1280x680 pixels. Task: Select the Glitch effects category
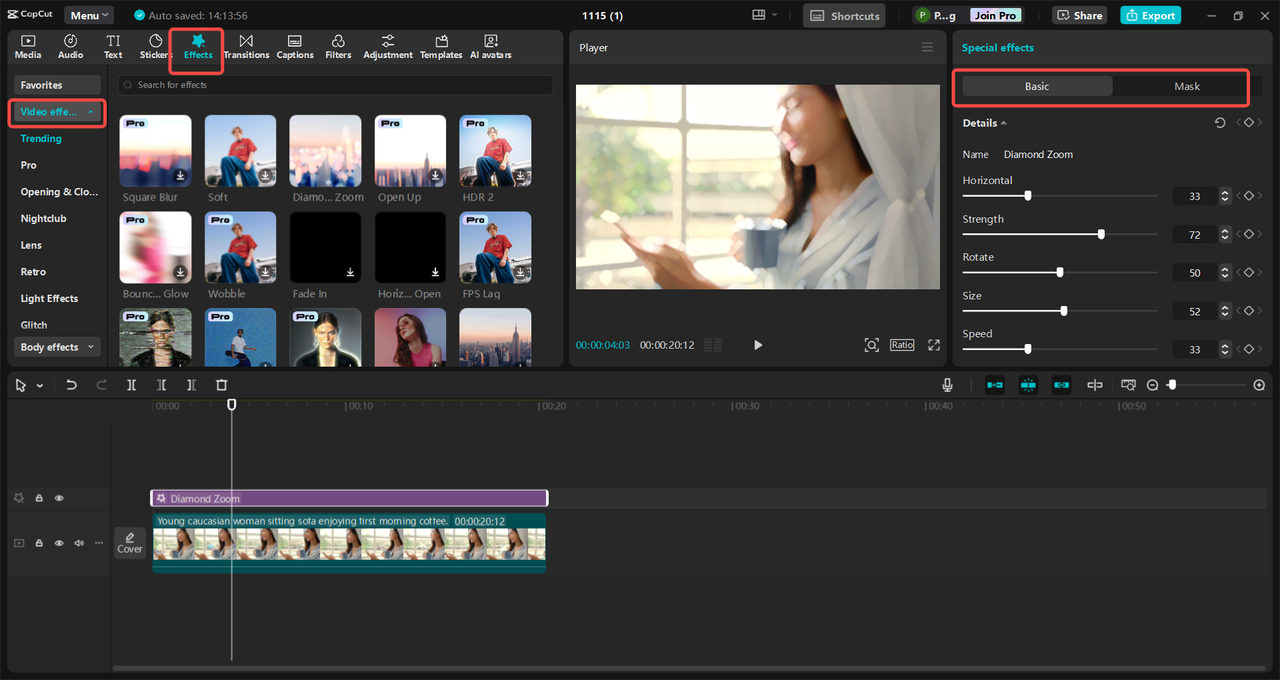(x=34, y=325)
